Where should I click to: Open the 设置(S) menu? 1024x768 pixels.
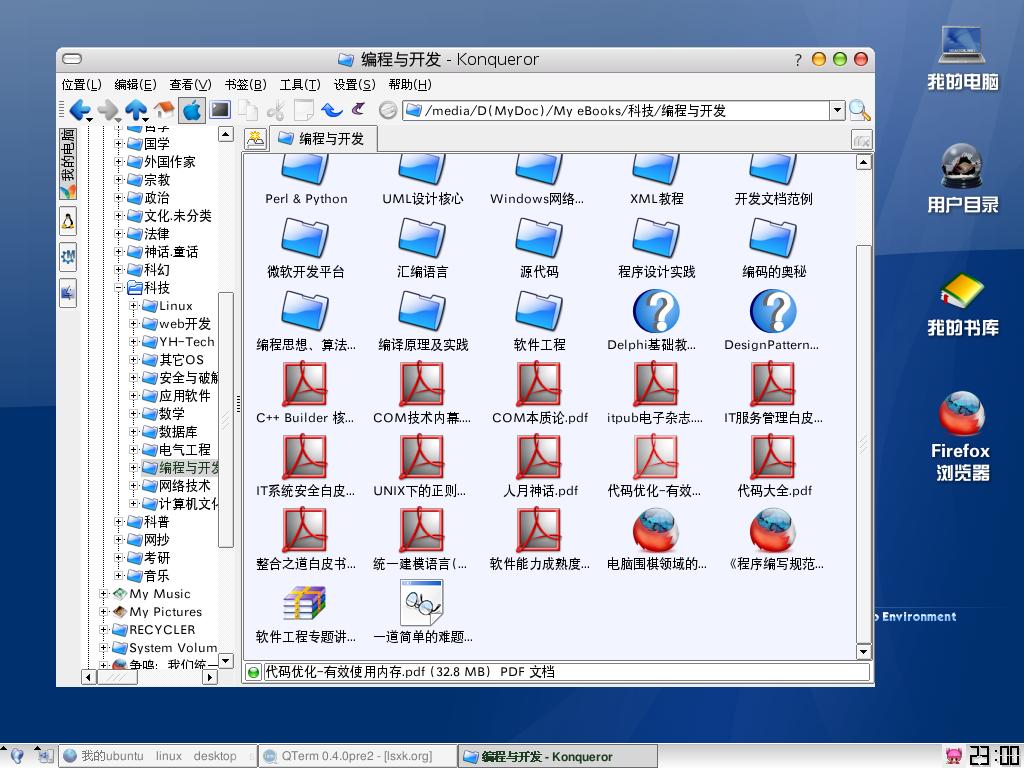pyautogui.click(x=355, y=84)
